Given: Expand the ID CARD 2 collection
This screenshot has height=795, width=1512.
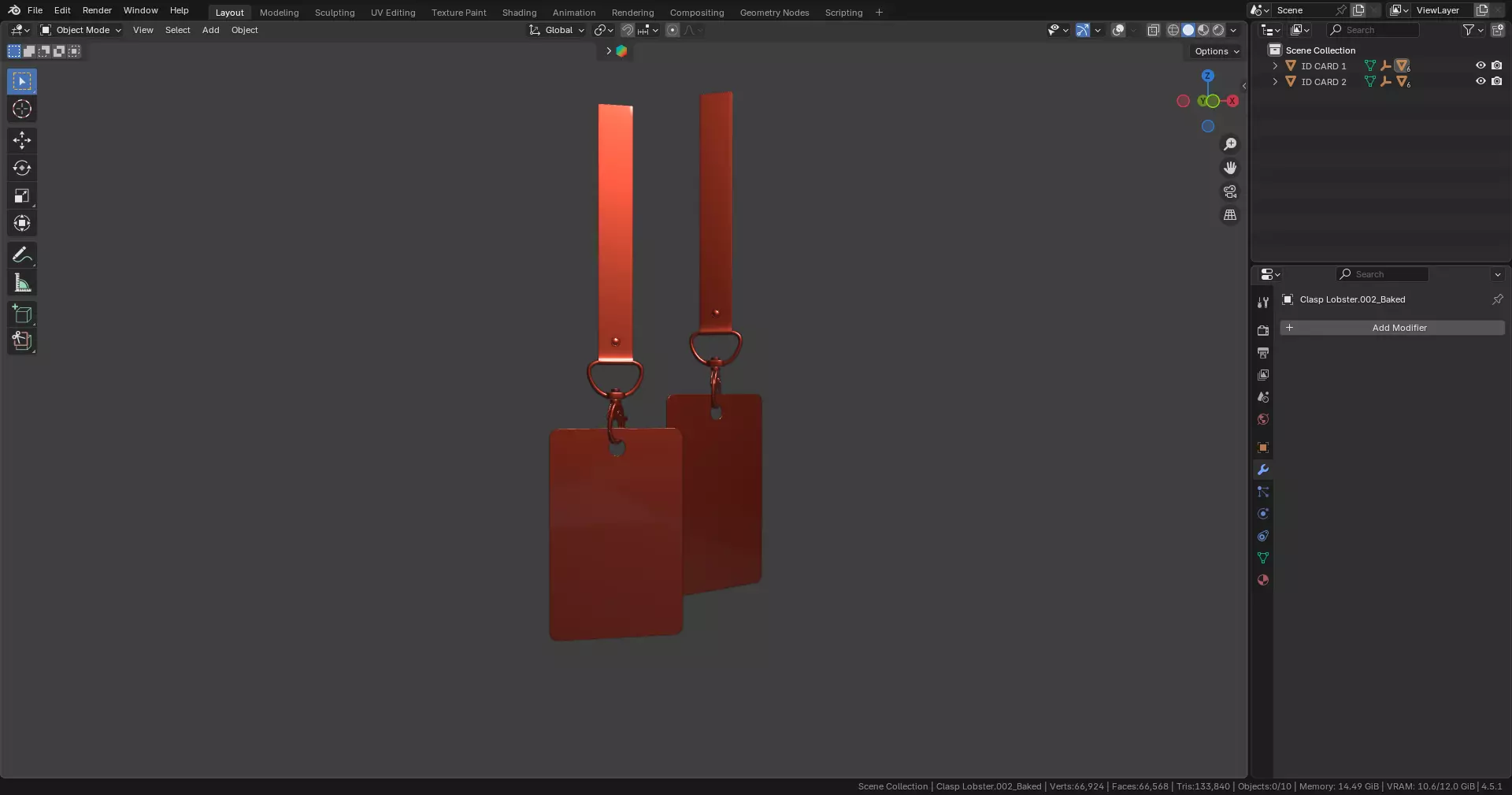Looking at the screenshot, I should click(1275, 82).
